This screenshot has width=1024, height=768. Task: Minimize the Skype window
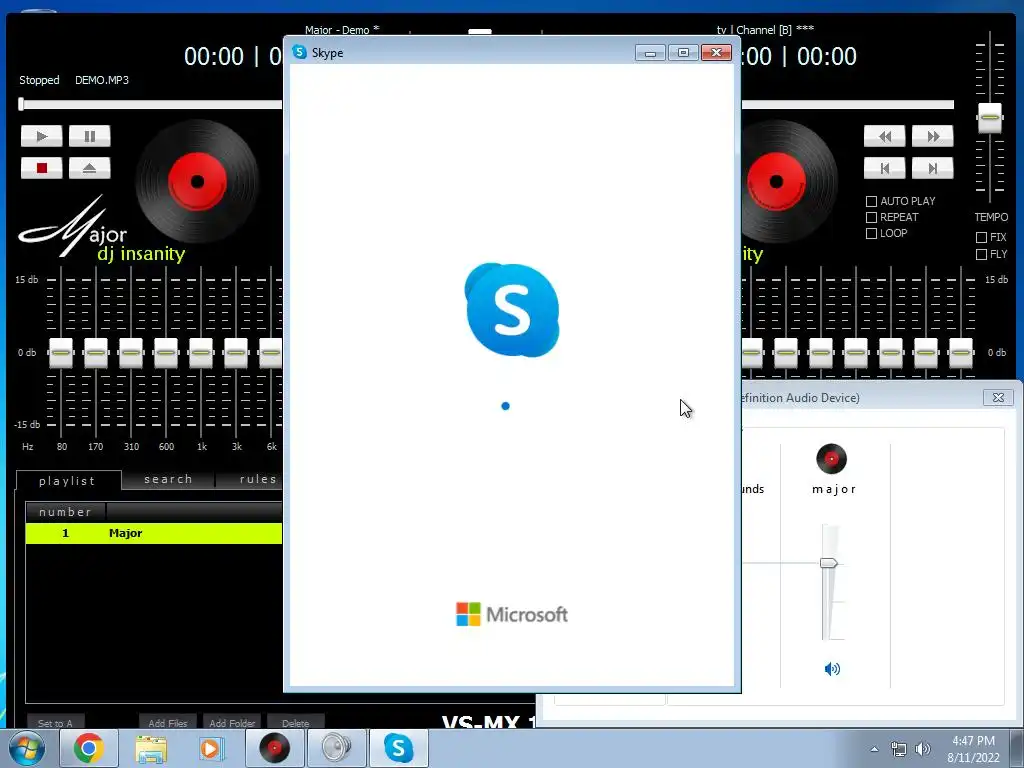(x=650, y=53)
